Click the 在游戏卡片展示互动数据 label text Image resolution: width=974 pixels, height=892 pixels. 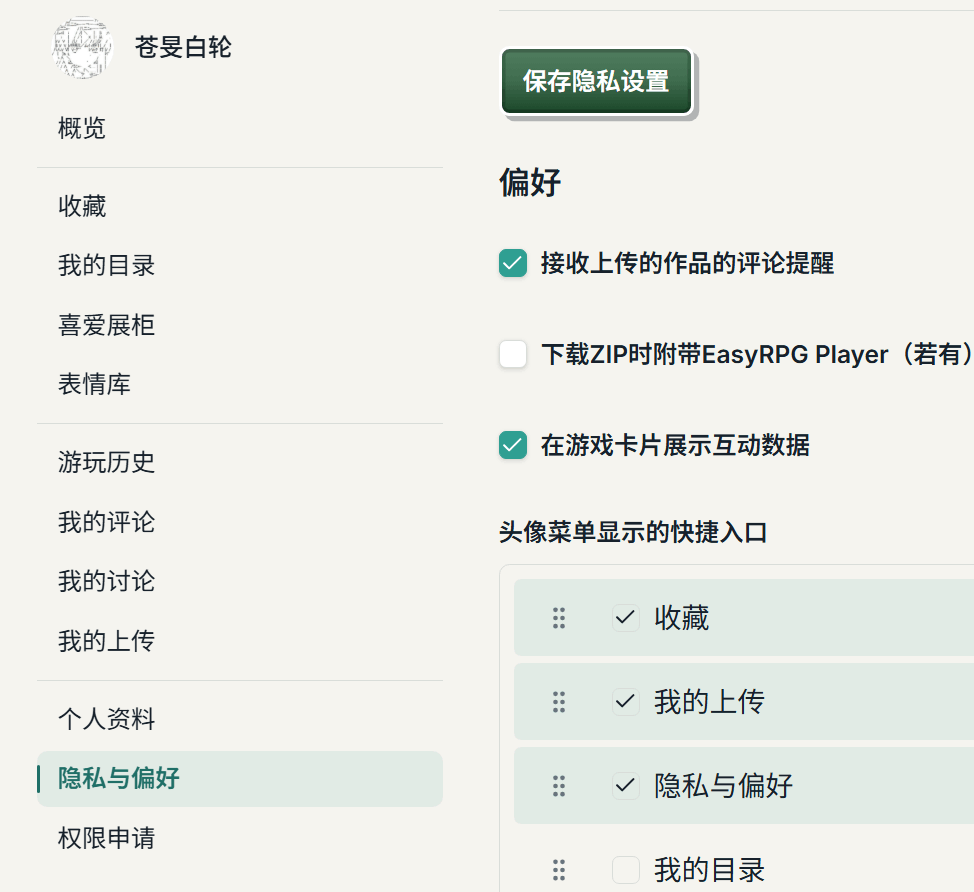click(675, 445)
